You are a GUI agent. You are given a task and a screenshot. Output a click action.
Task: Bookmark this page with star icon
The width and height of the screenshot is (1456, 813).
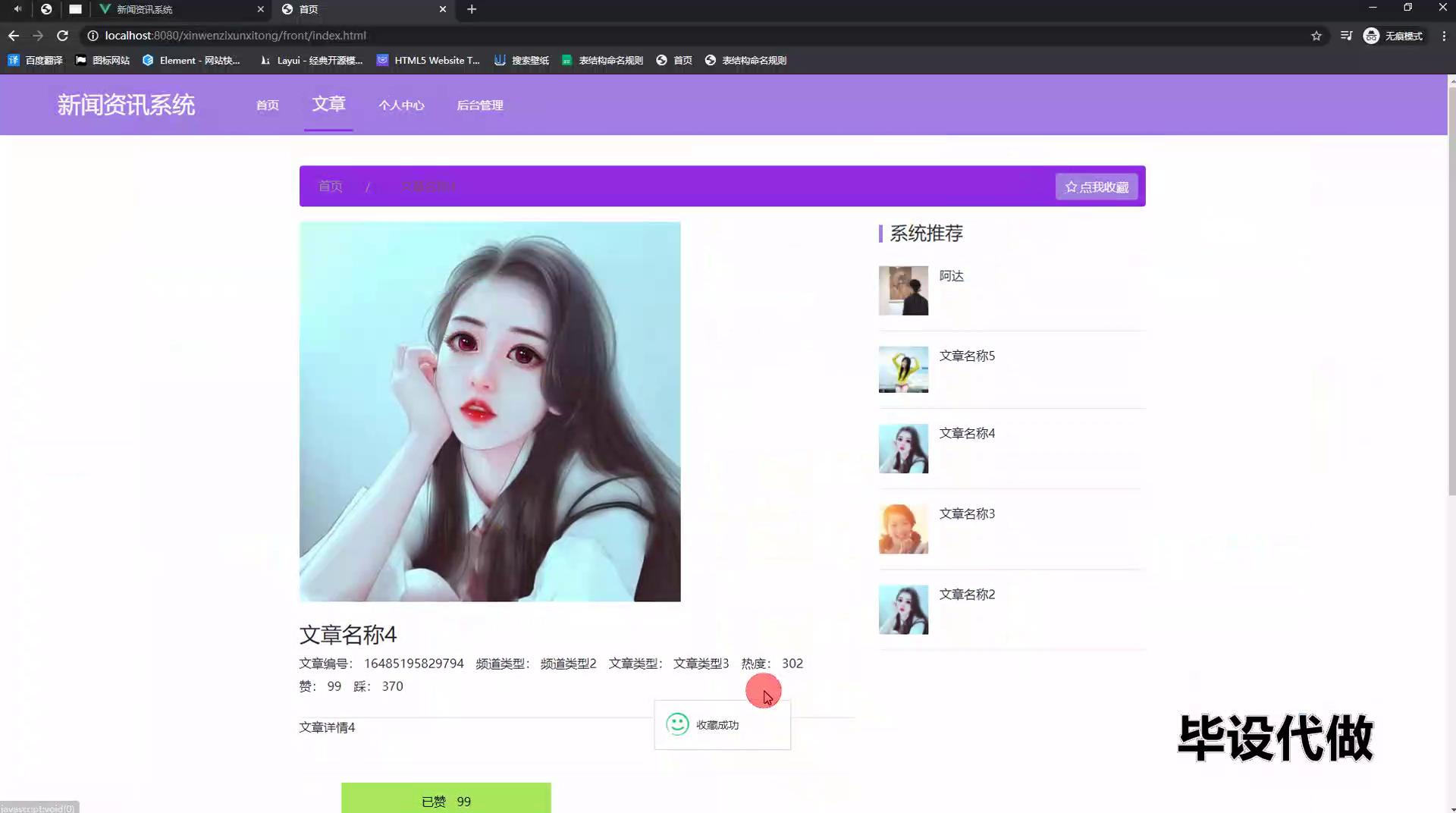tap(1316, 36)
